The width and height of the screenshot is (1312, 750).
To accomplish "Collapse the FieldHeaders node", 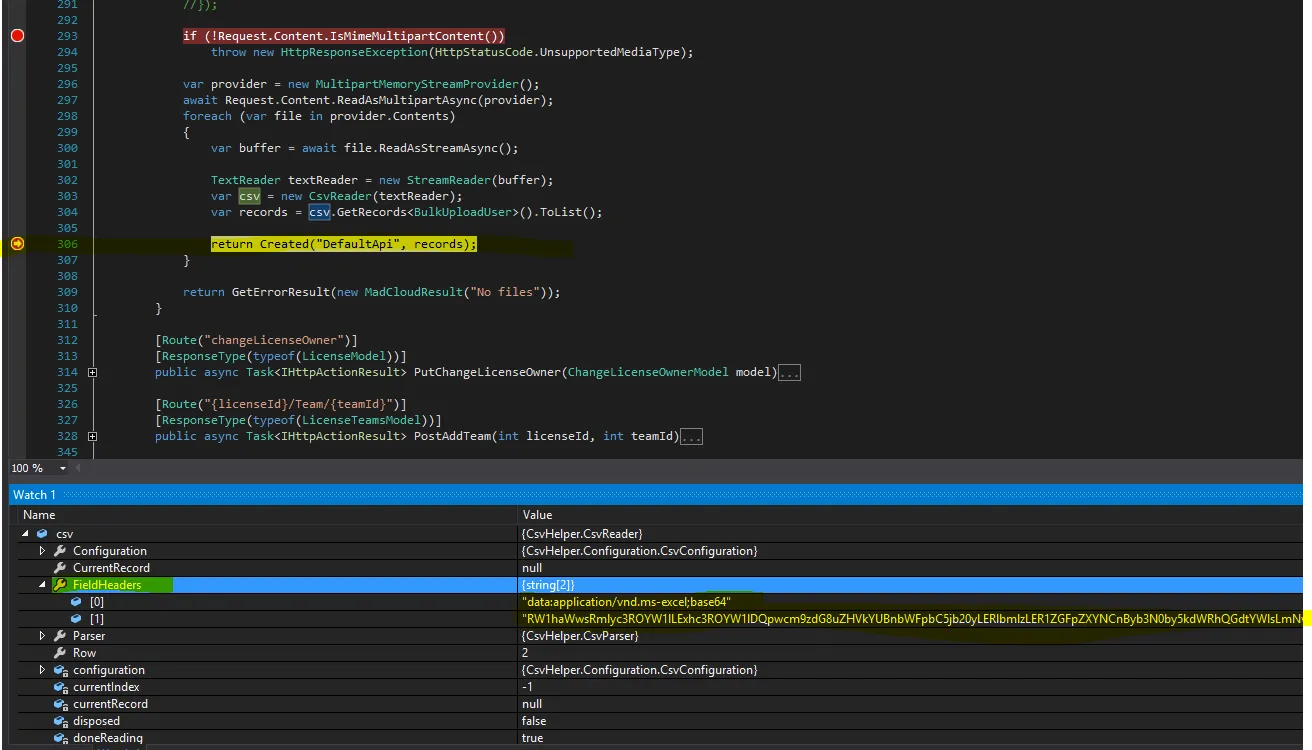I will coord(42,585).
